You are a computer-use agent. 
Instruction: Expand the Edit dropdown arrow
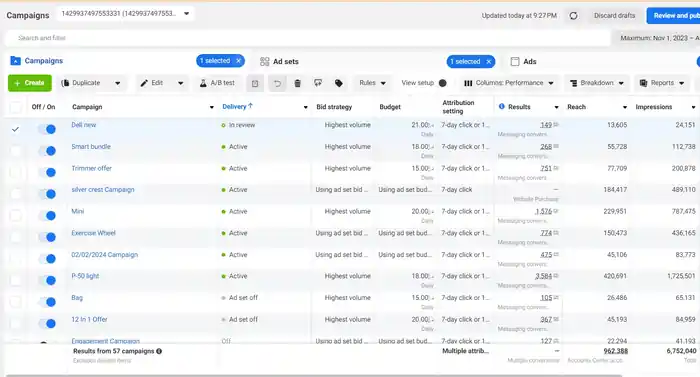click(180, 83)
